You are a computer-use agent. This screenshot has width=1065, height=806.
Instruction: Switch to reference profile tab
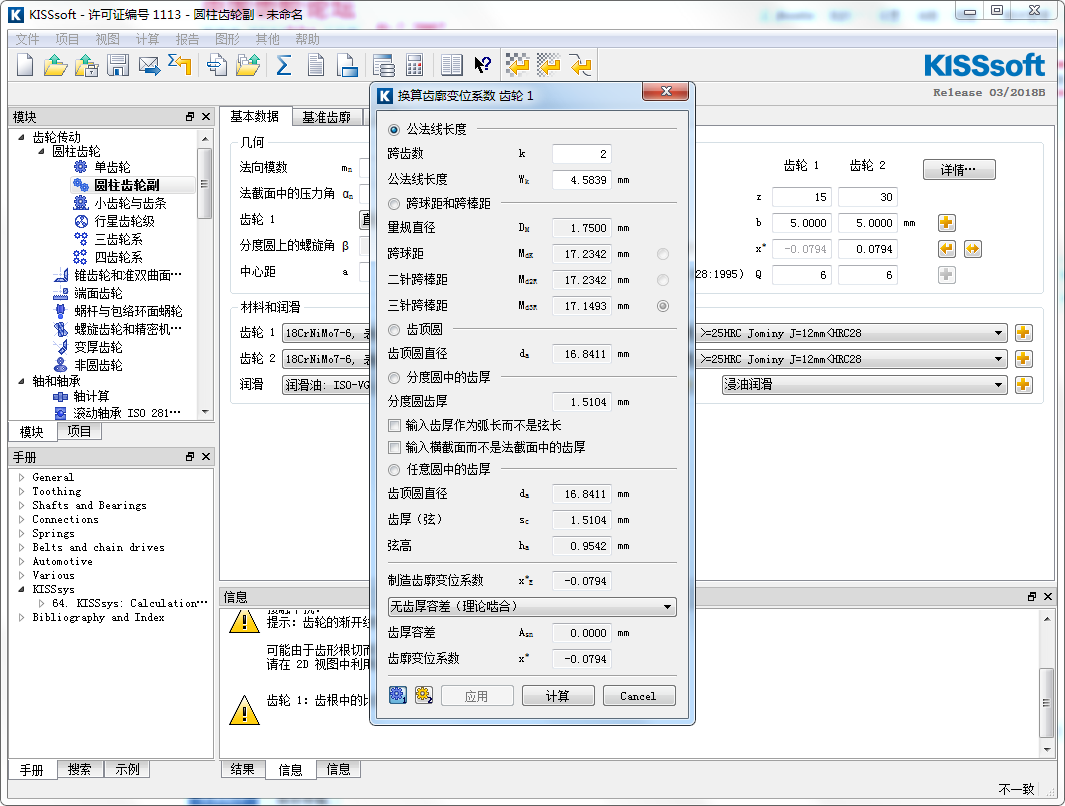pyautogui.click(x=327, y=117)
